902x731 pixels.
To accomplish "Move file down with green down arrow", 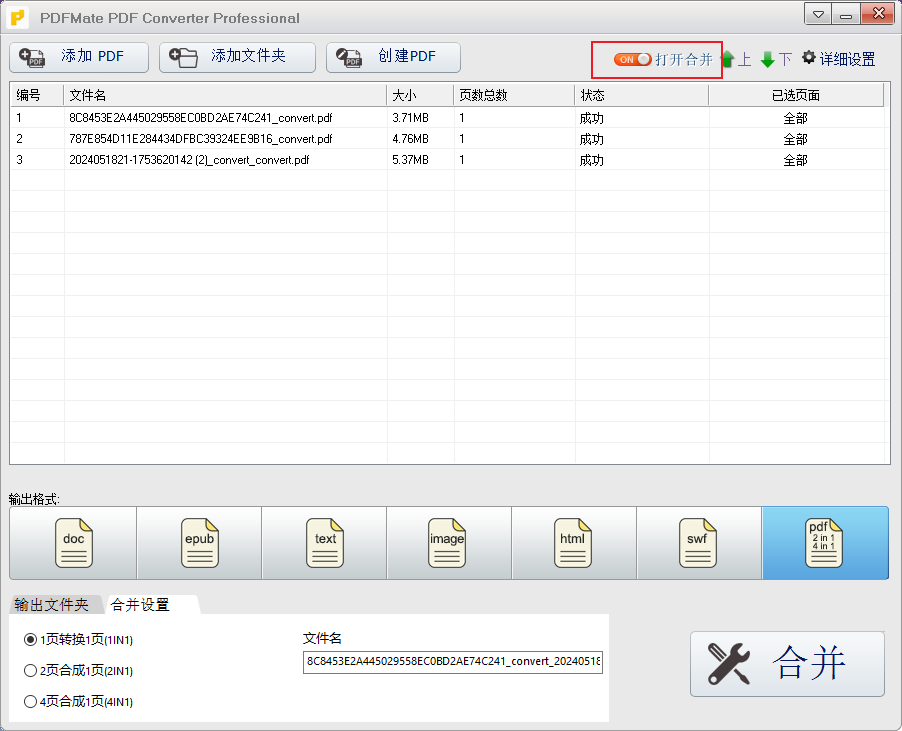I will click(x=767, y=59).
